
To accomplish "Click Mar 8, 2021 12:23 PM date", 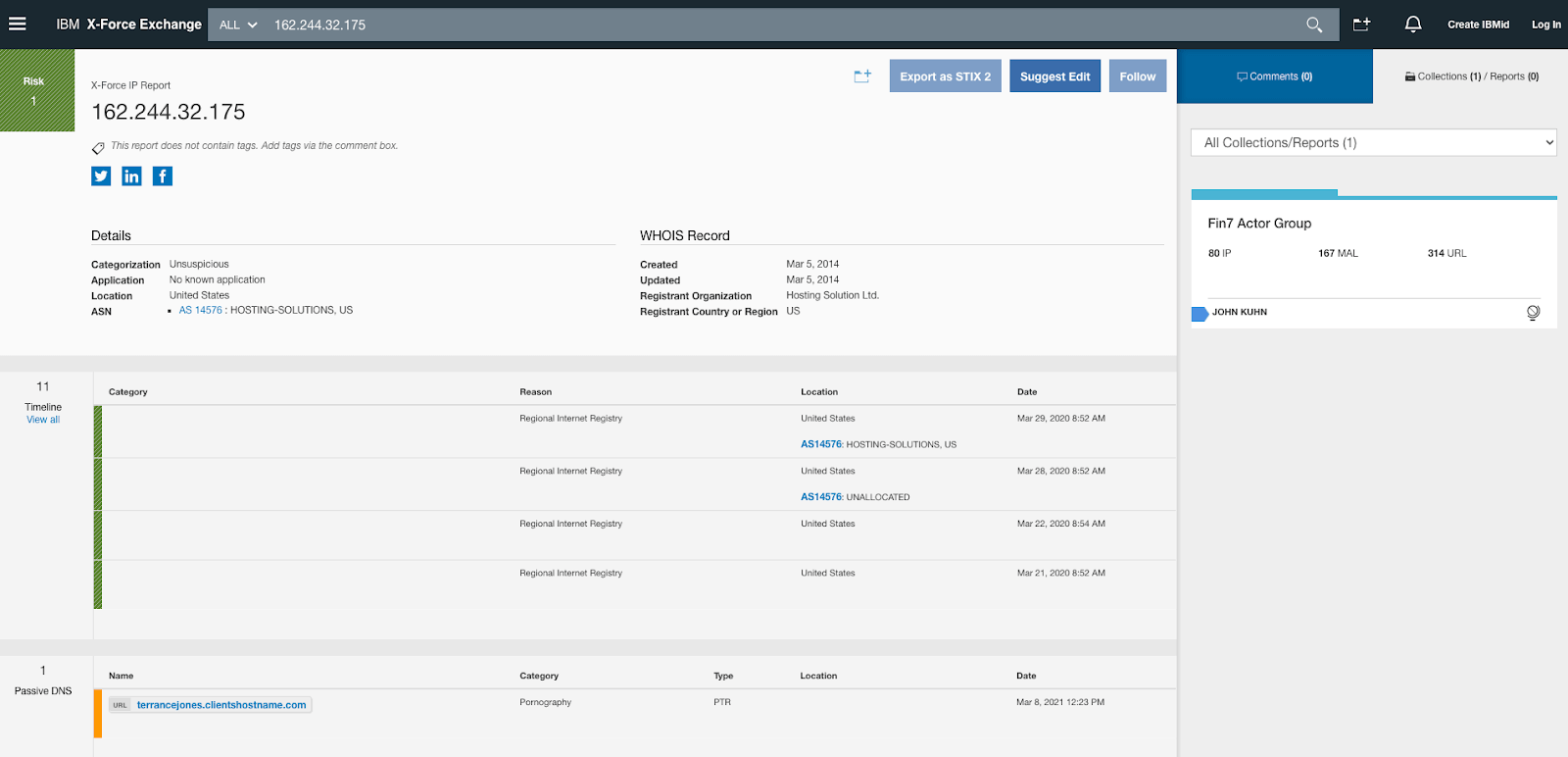I will [x=1060, y=703].
